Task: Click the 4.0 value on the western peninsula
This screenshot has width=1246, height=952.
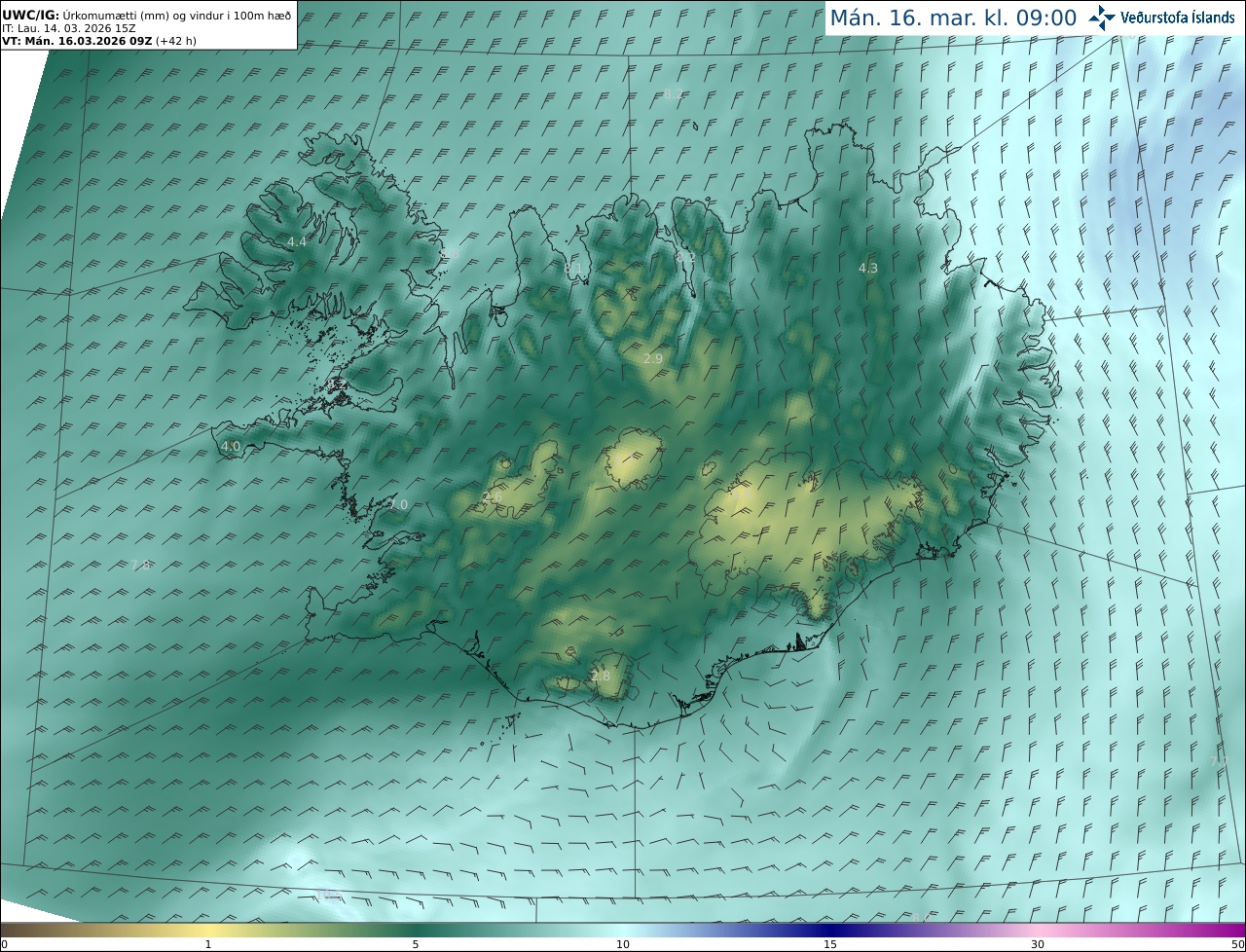Action: pos(231,447)
